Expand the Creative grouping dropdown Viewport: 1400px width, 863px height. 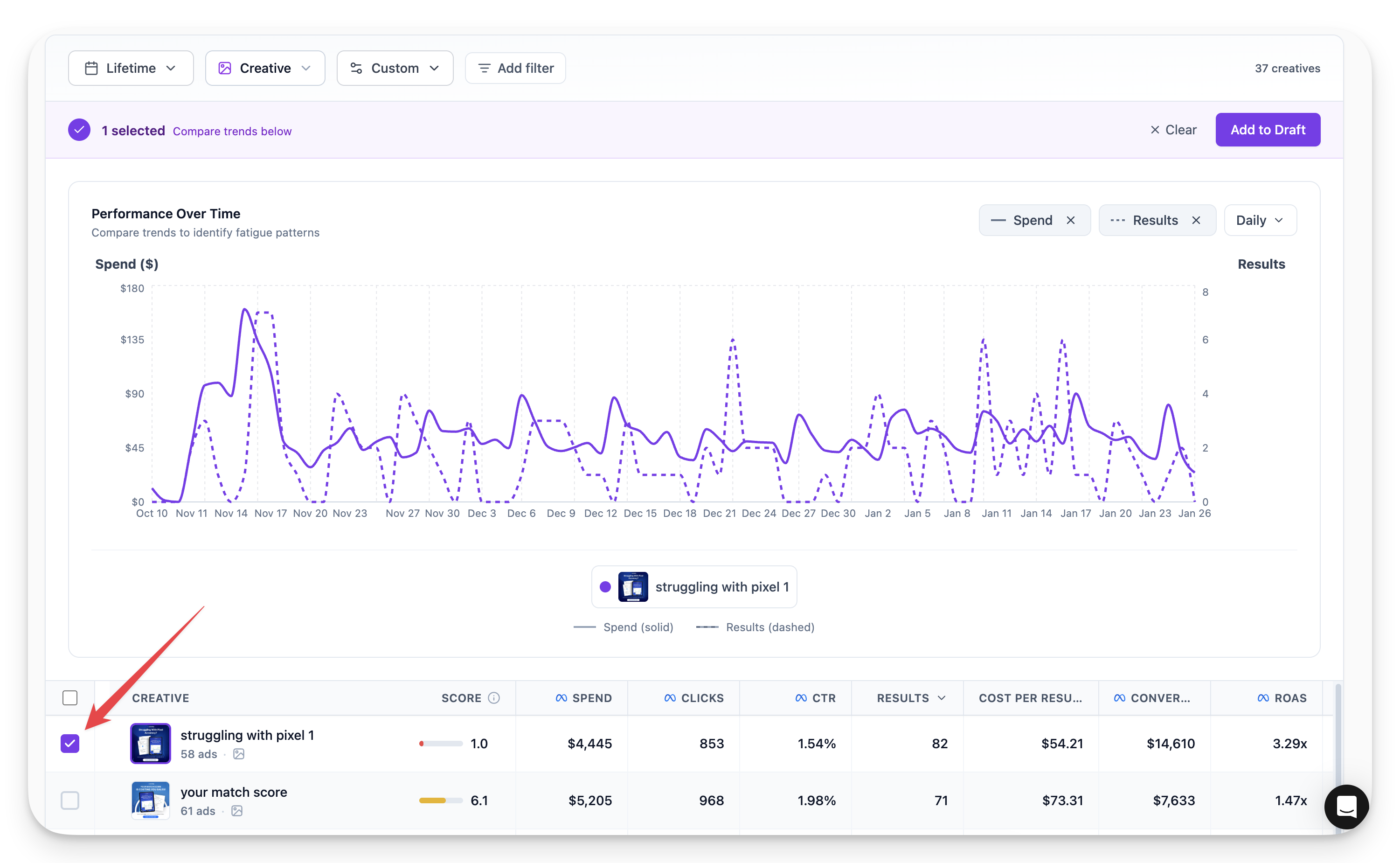[x=265, y=69]
